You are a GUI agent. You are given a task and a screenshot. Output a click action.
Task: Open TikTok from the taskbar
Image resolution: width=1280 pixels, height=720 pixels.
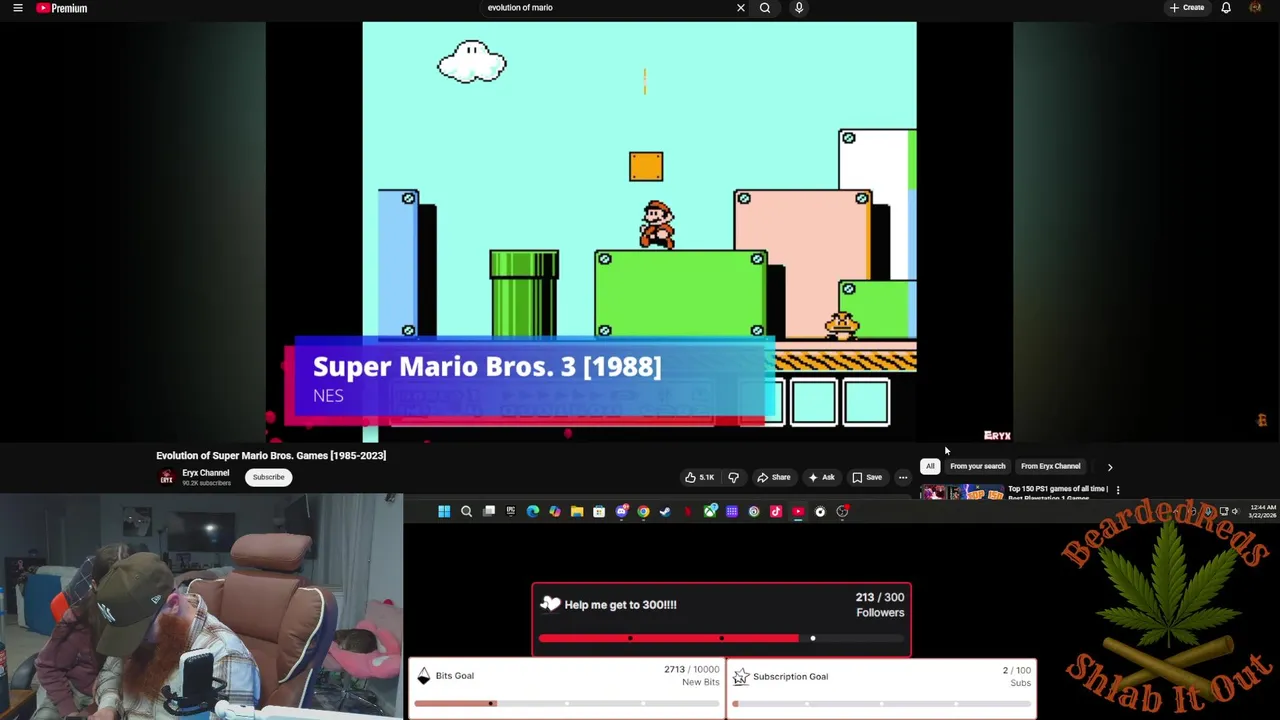tap(776, 512)
